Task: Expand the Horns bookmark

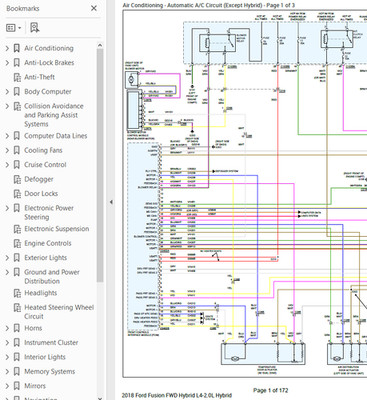Action: [x=7, y=328]
